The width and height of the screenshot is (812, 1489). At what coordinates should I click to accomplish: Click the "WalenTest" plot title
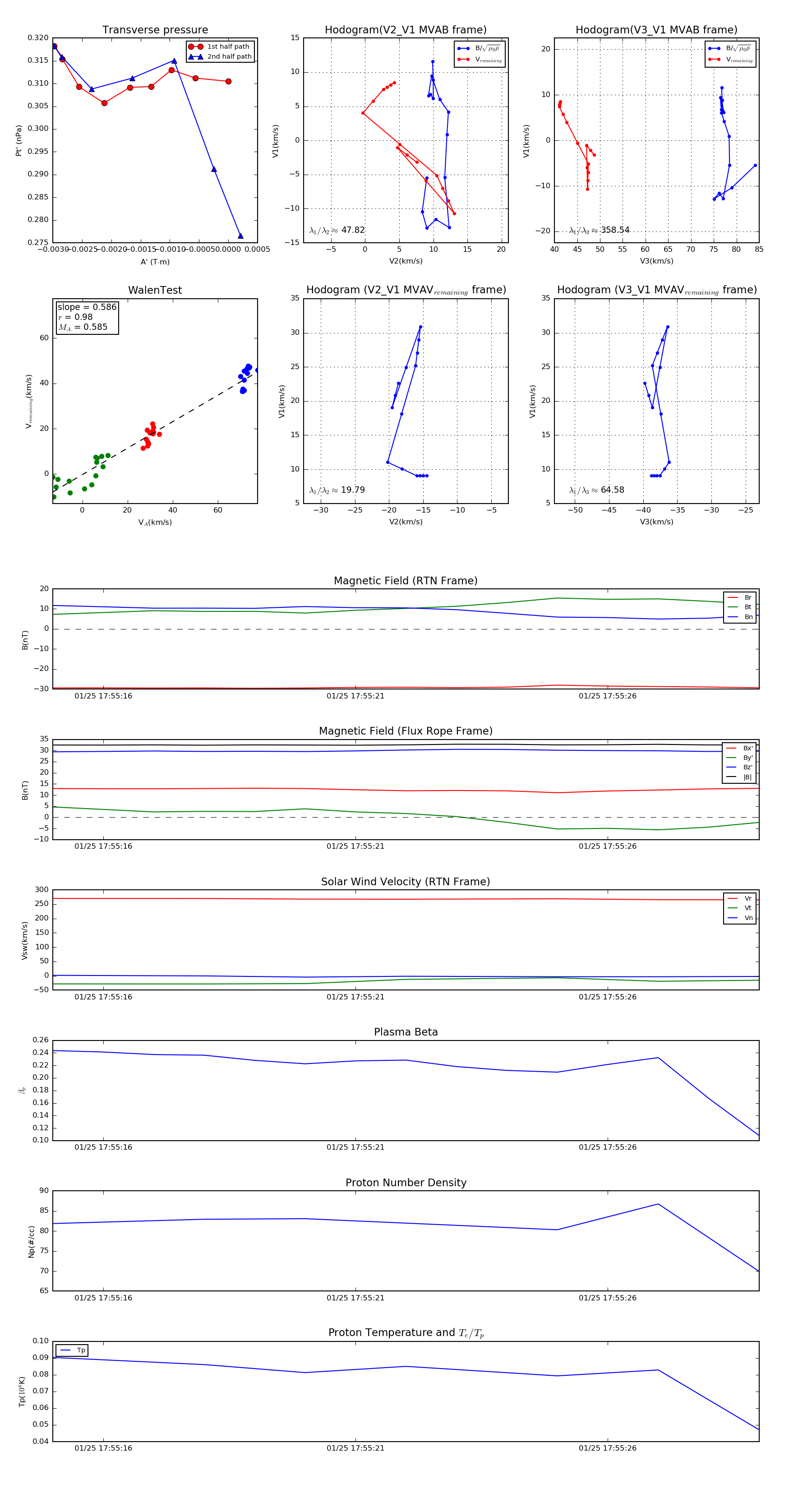pos(155,290)
